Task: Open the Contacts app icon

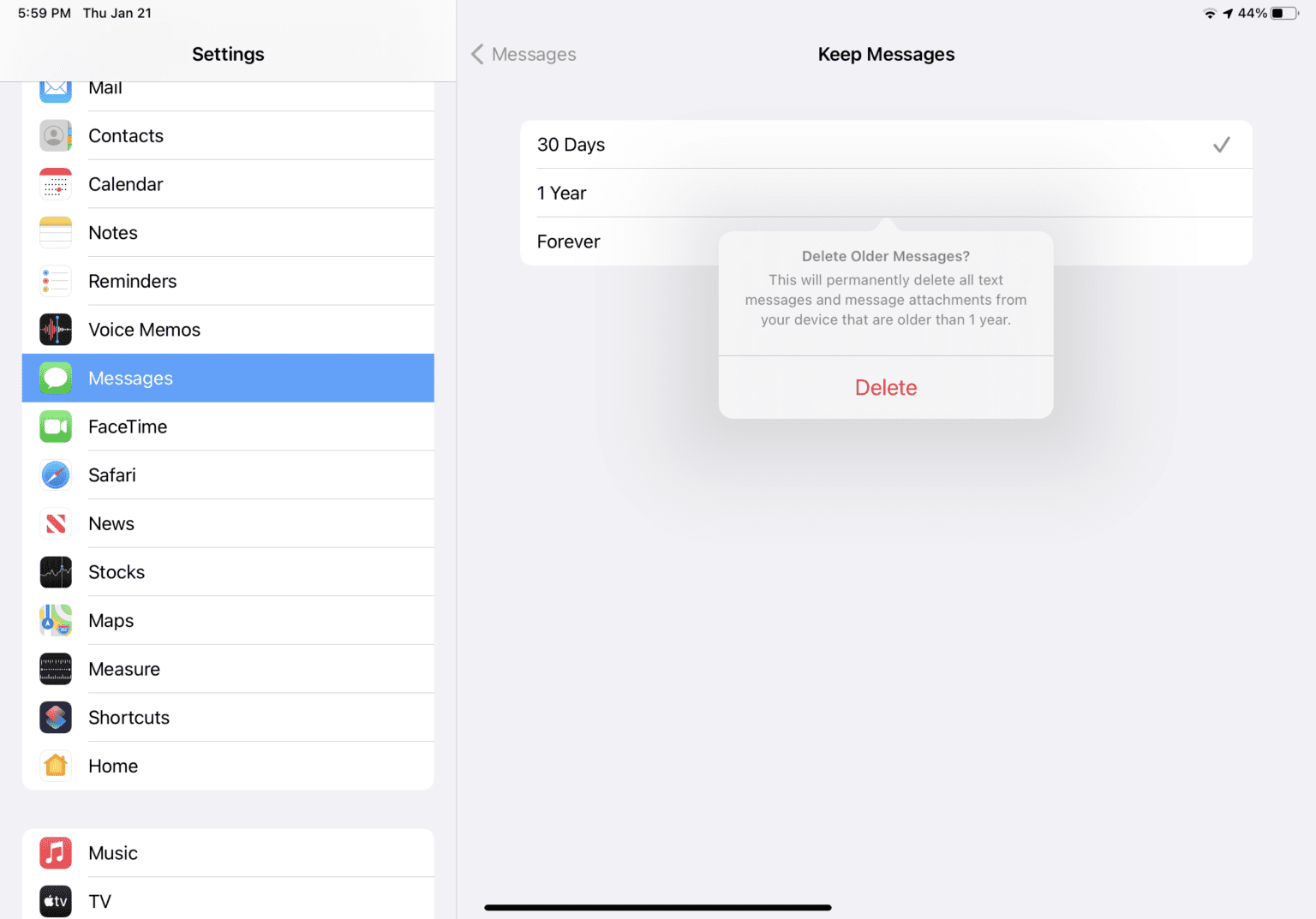Action: click(55, 135)
